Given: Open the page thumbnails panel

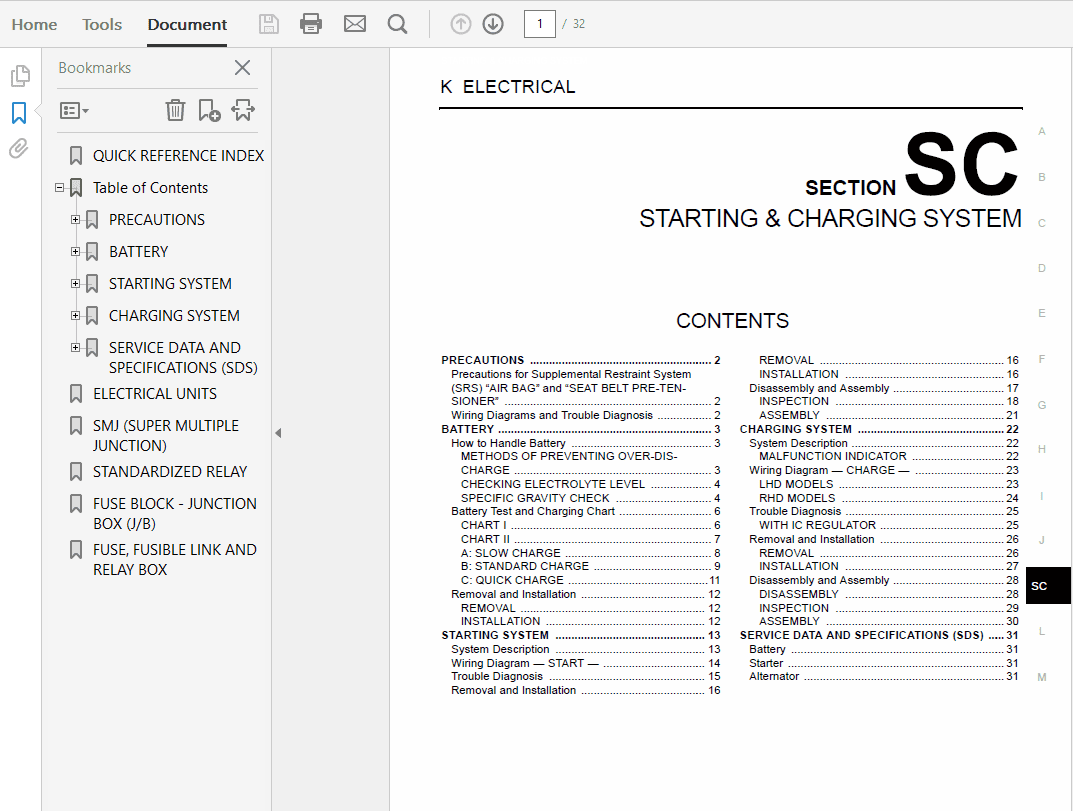Looking at the screenshot, I should [19, 75].
